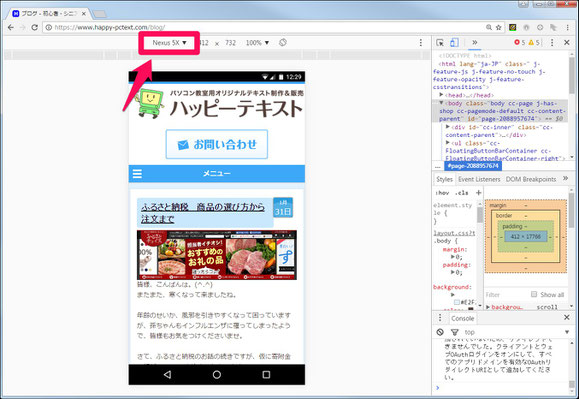Show more sidebar tabs after DOM Breakpoints

pyautogui.click(x=565, y=179)
